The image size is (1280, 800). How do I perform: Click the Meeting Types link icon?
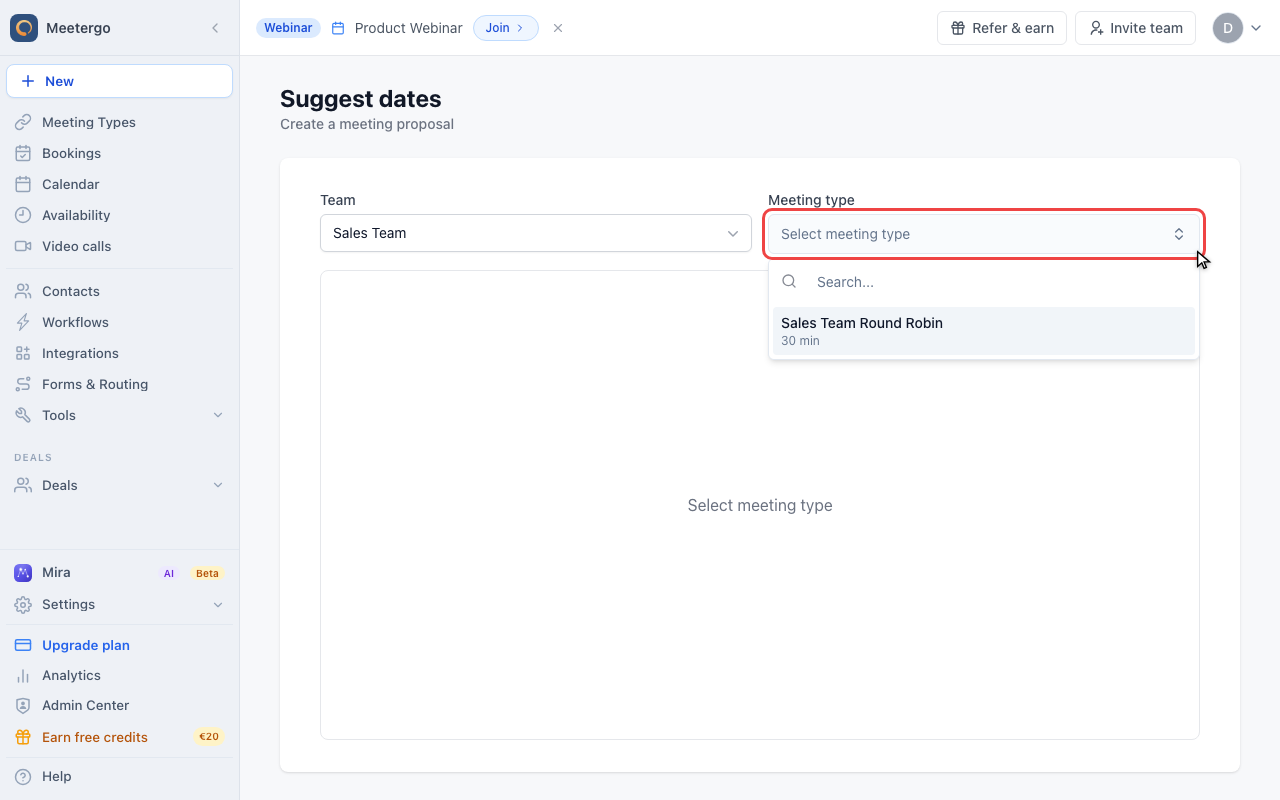click(x=23, y=122)
